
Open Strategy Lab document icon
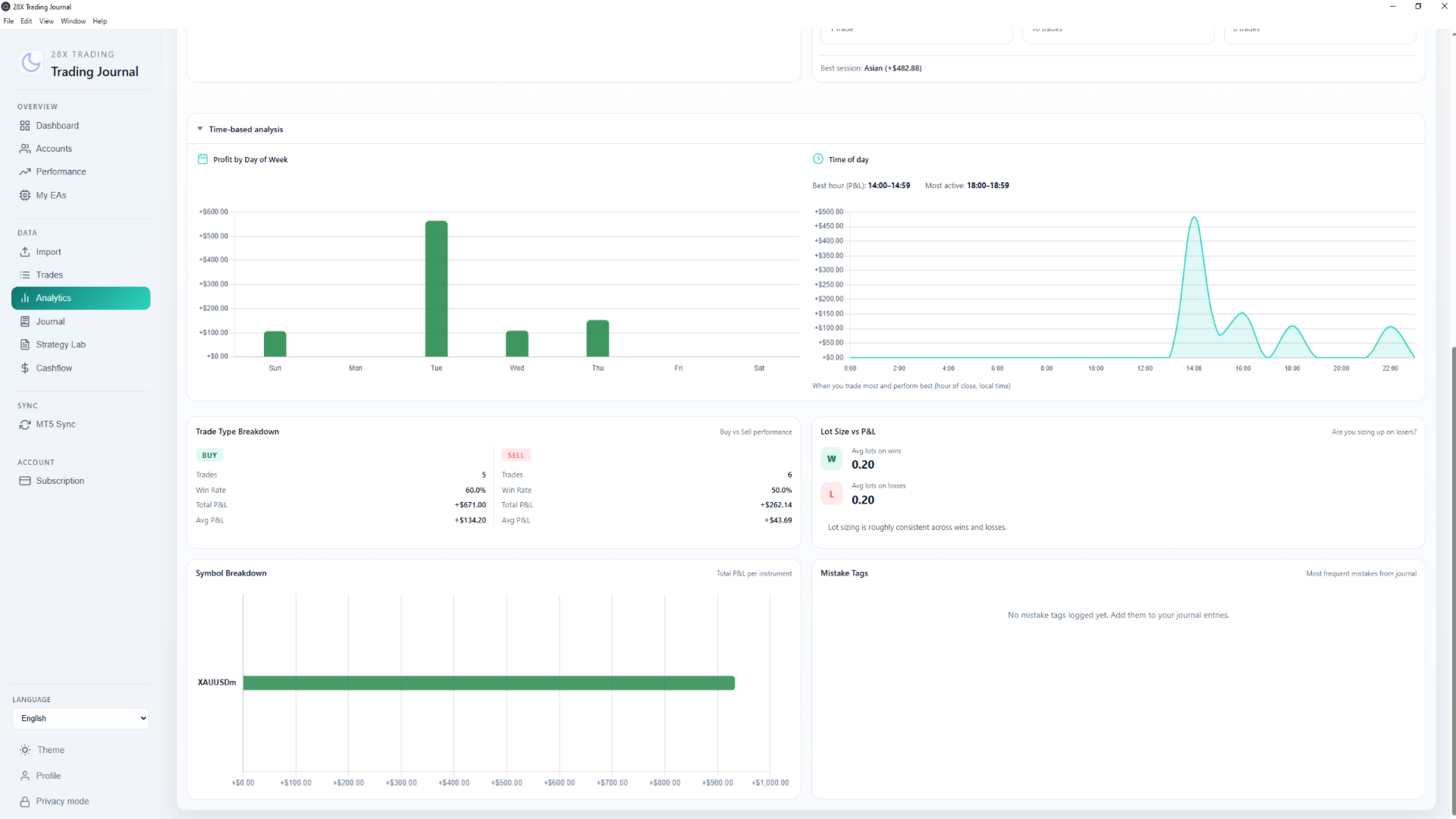click(25, 344)
